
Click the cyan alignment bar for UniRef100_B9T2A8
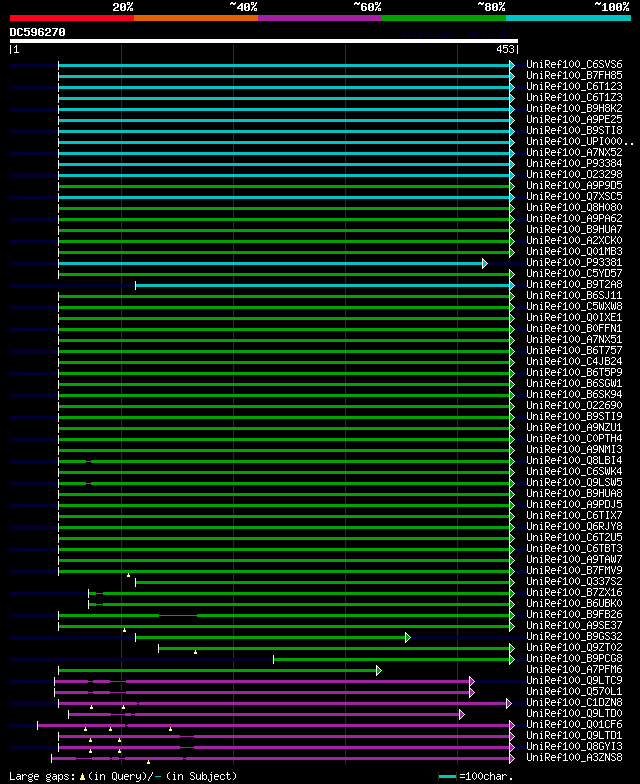pos(322,286)
